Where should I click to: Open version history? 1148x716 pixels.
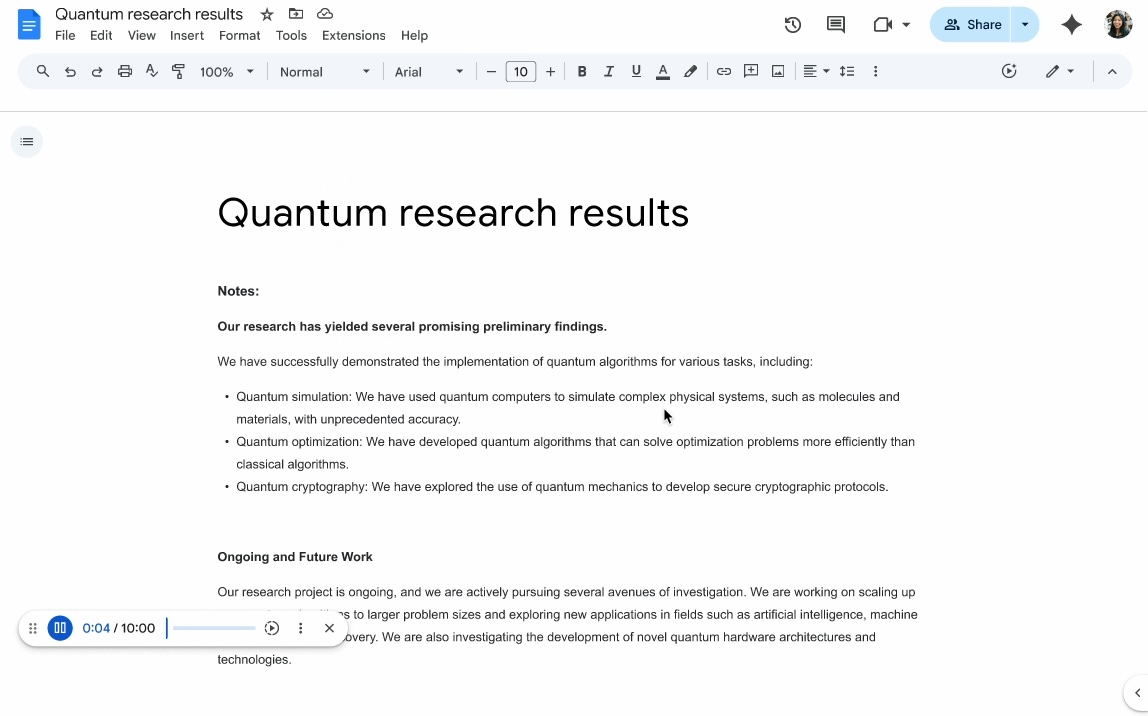792,24
